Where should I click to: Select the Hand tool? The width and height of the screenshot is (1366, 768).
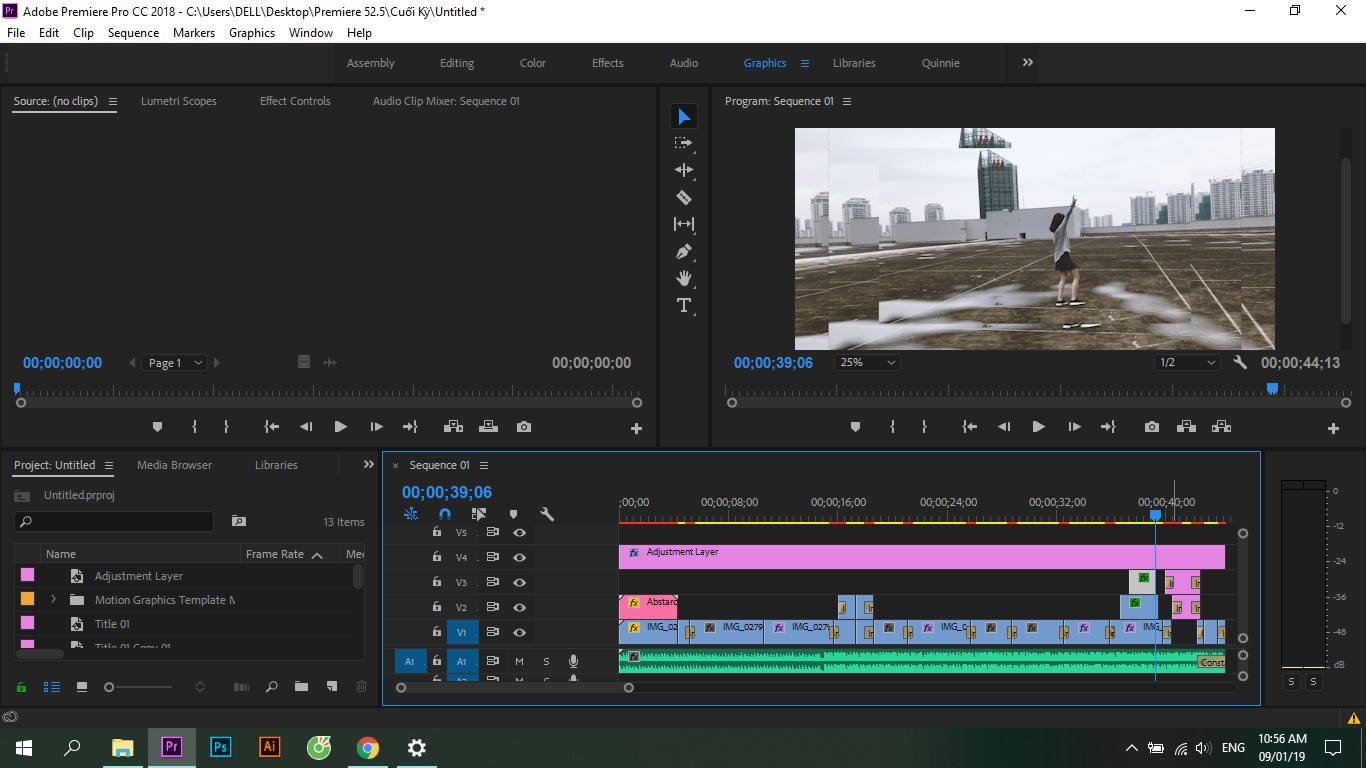click(x=684, y=279)
